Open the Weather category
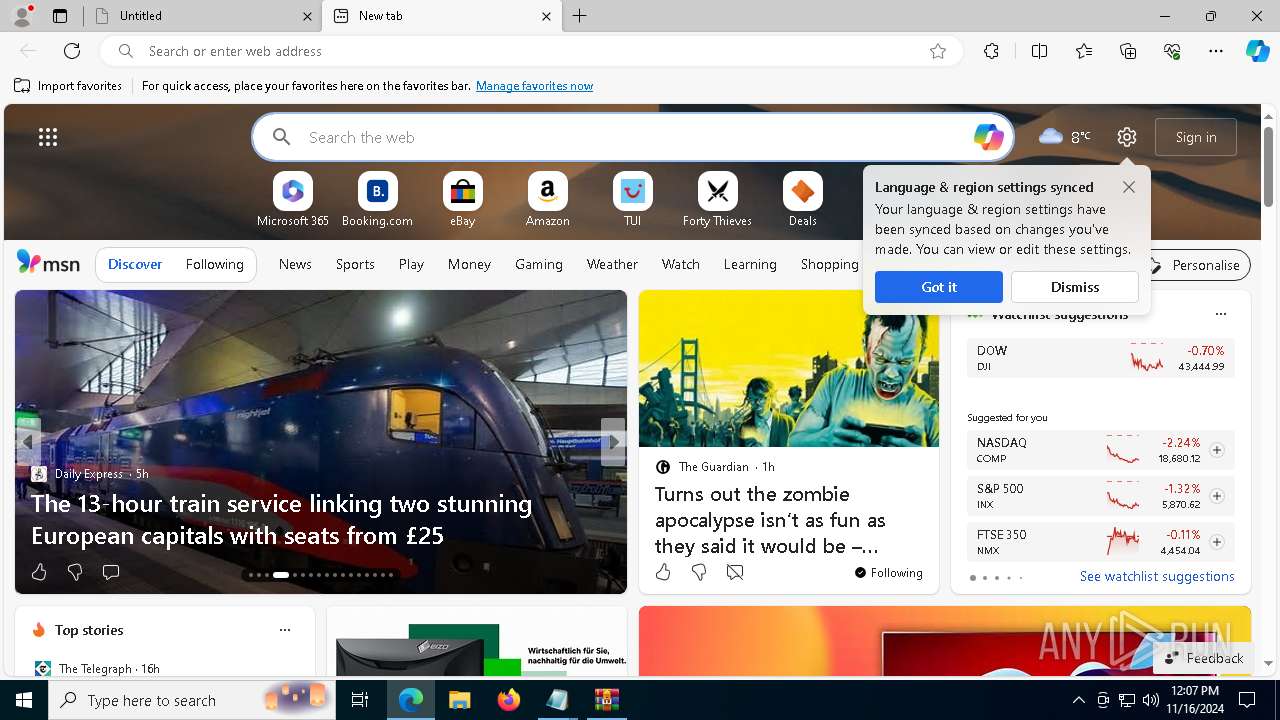The image size is (1280, 720). [612, 264]
